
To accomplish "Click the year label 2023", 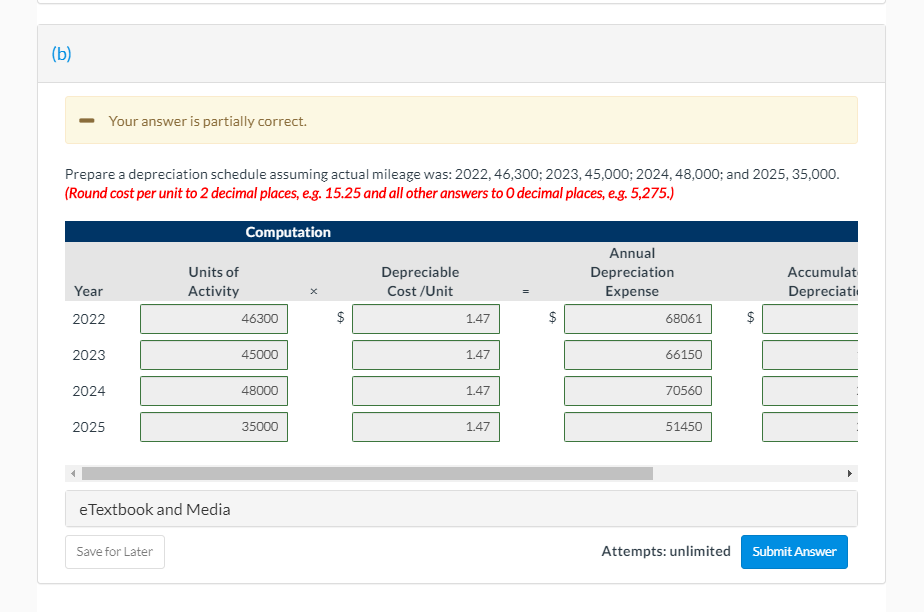I will [x=89, y=355].
